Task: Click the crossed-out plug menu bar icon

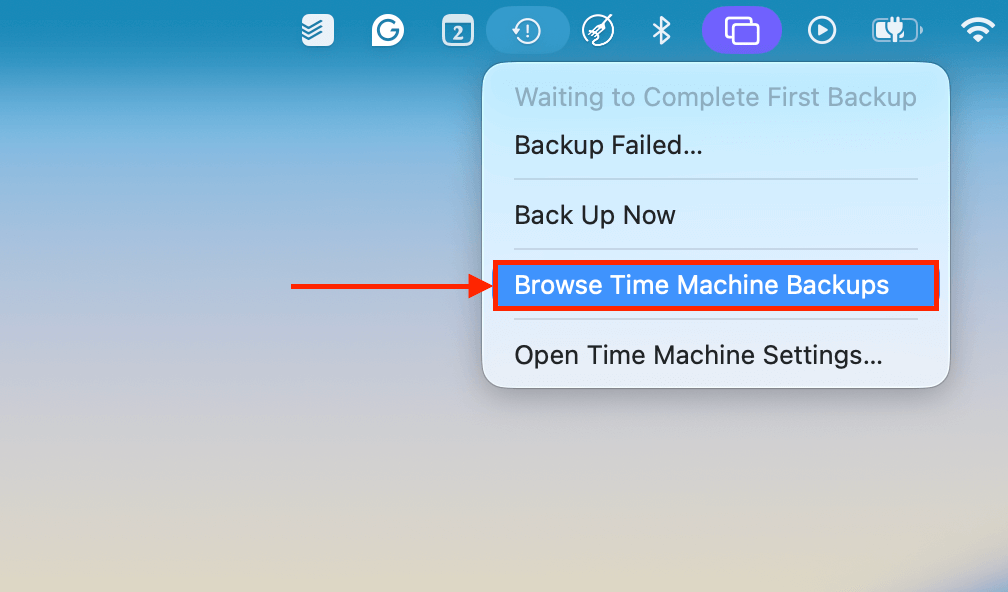Action: 598,30
